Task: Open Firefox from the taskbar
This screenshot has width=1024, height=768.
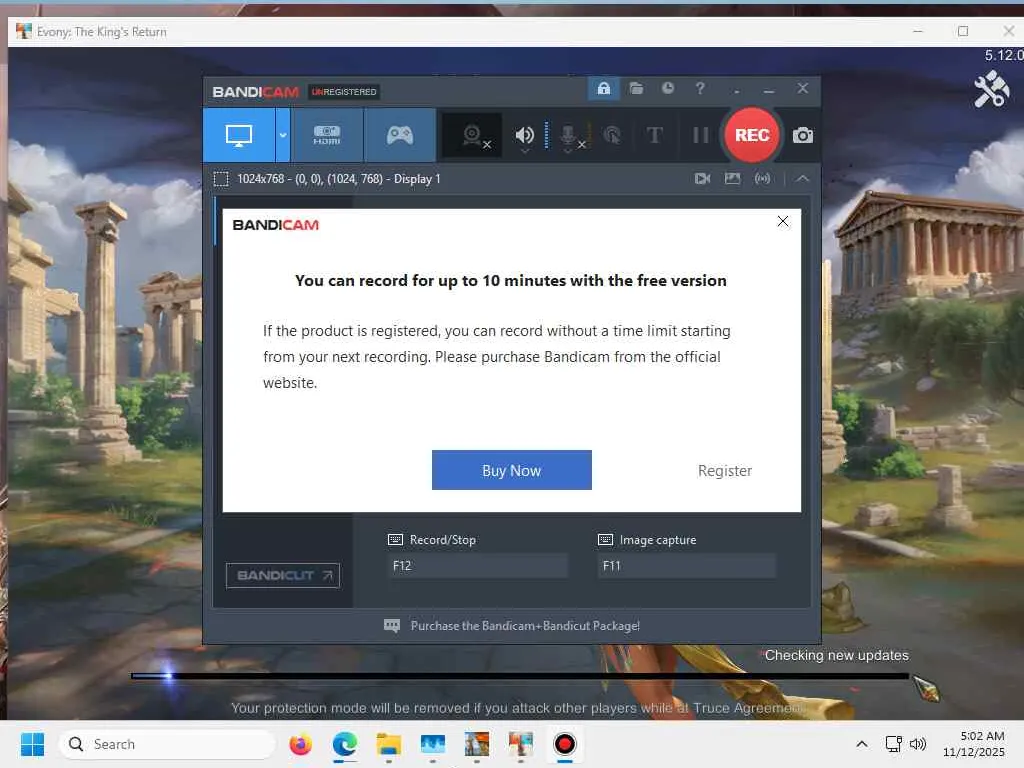Action: click(x=300, y=744)
